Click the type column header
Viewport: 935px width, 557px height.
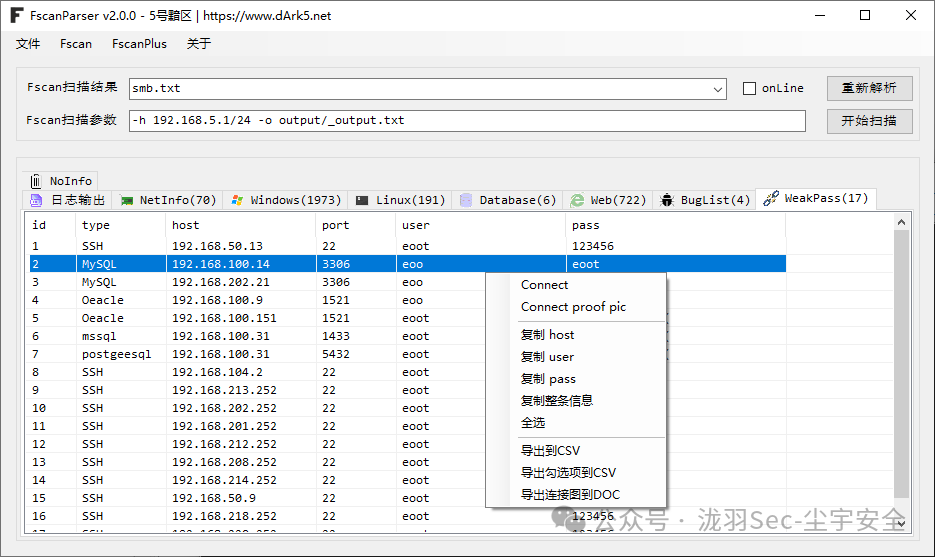pyautogui.click(x=120, y=225)
